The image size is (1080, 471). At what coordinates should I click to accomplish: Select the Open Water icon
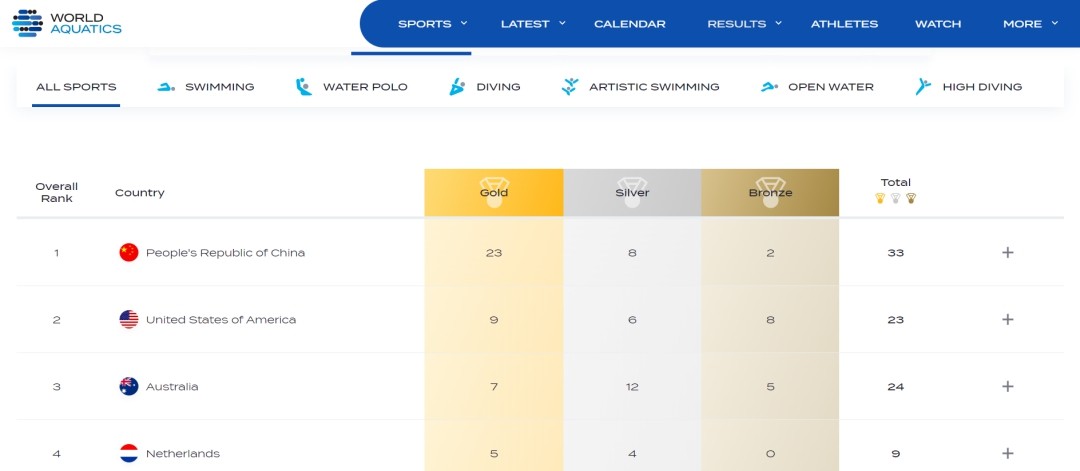769,87
